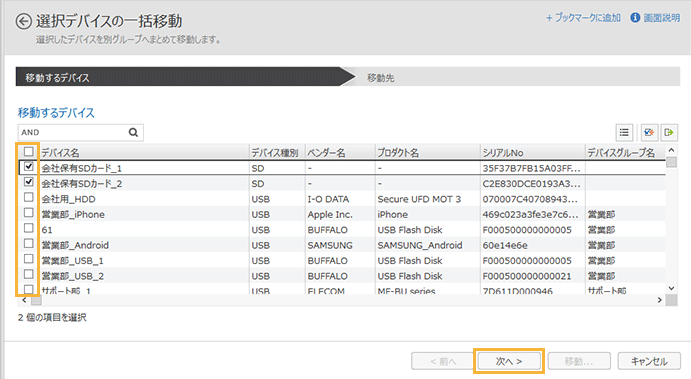Viewport: 691px width, 379px height.
Task: Click the SAMSUNG vendor cell
Action: point(340,245)
